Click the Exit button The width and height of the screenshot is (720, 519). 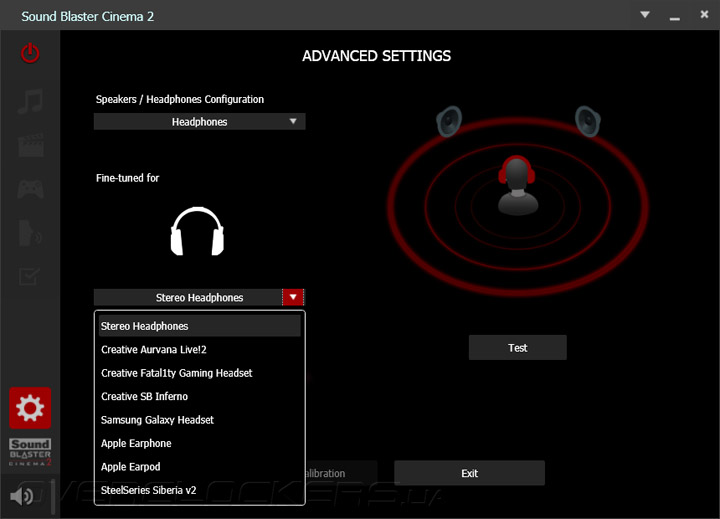coord(469,473)
